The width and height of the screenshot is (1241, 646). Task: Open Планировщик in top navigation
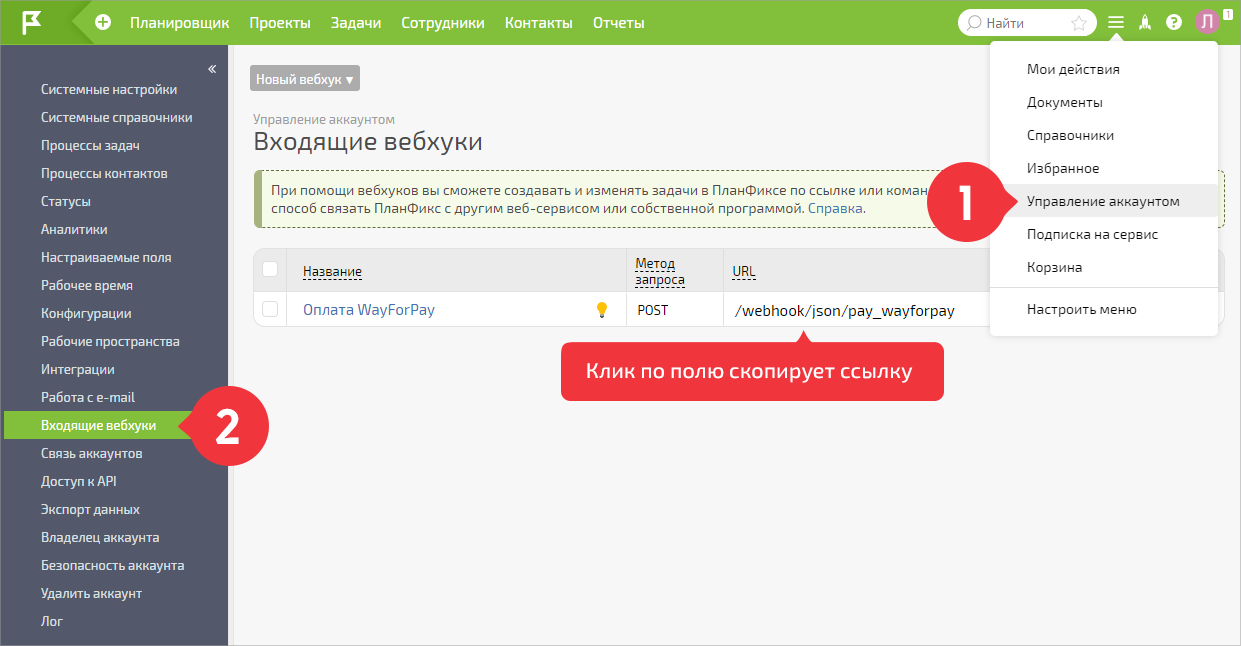180,22
